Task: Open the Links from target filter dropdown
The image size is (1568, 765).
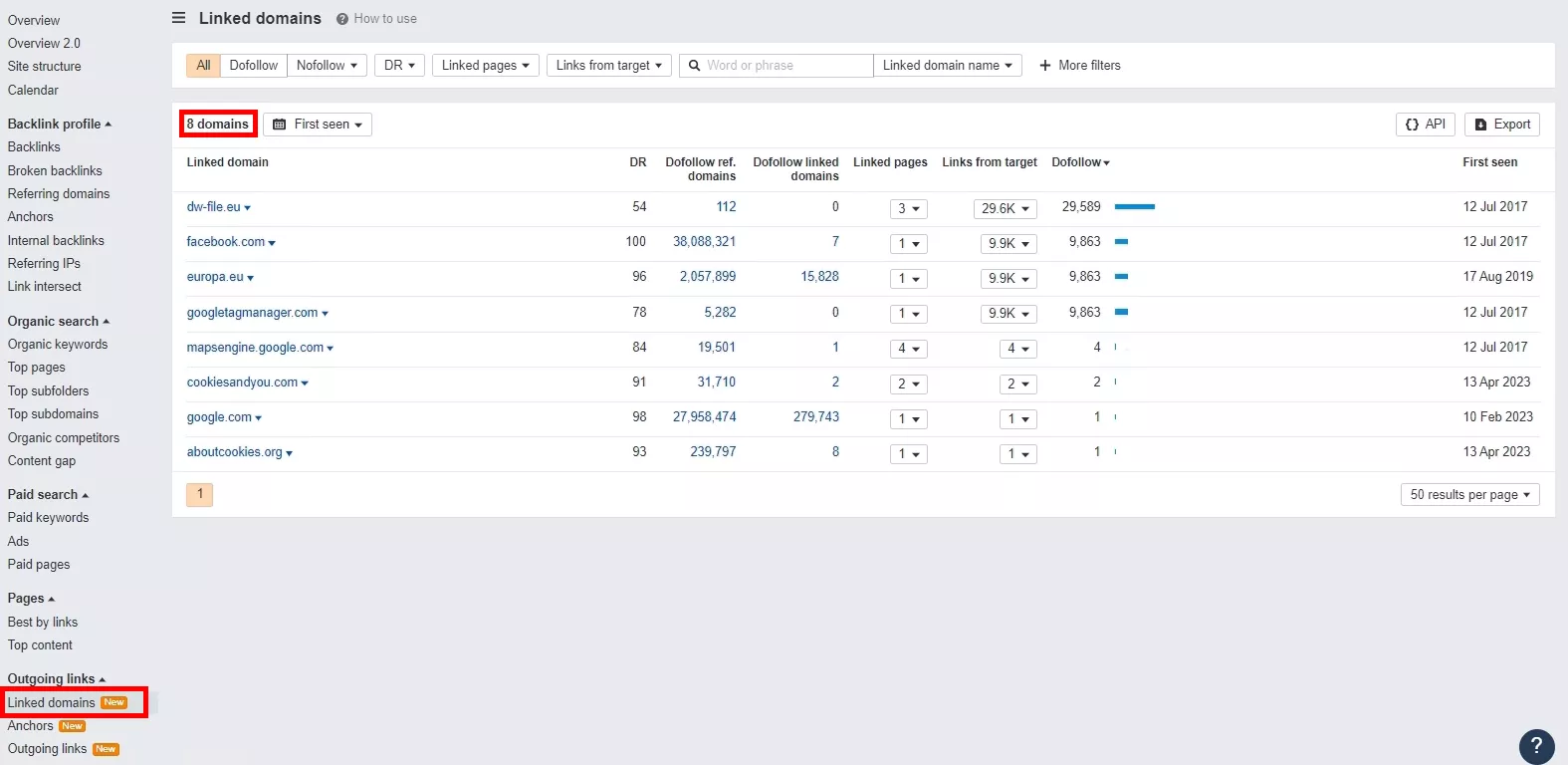Action: point(609,66)
